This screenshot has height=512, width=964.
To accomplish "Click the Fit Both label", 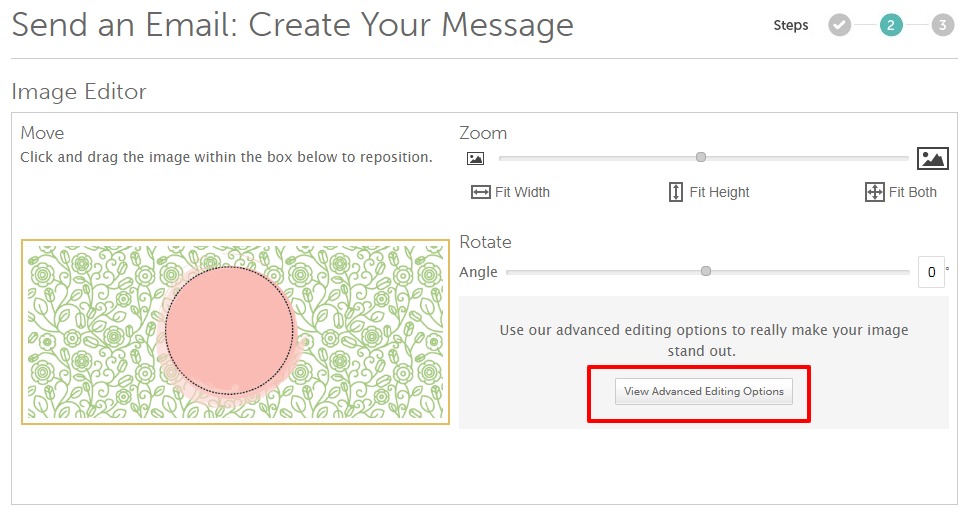I will click(912, 192).
